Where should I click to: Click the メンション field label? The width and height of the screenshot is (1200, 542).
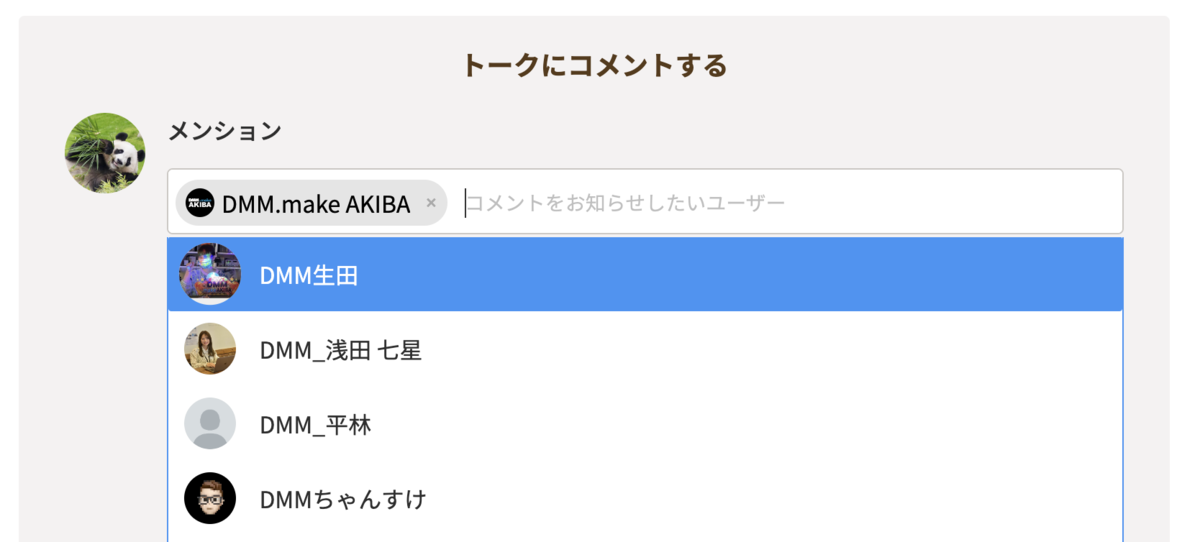click(224, 131)
